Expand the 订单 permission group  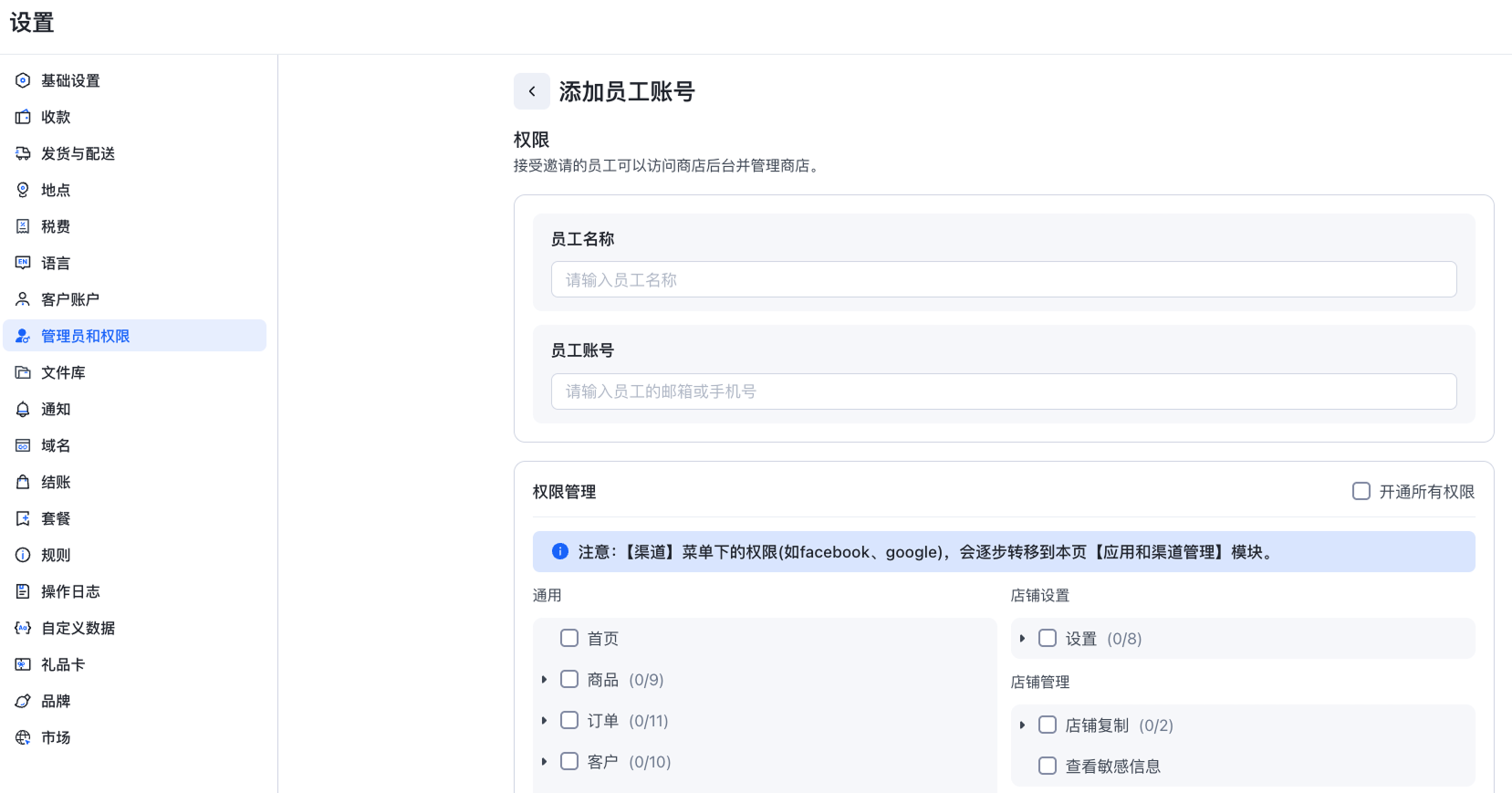coord(545,720)
